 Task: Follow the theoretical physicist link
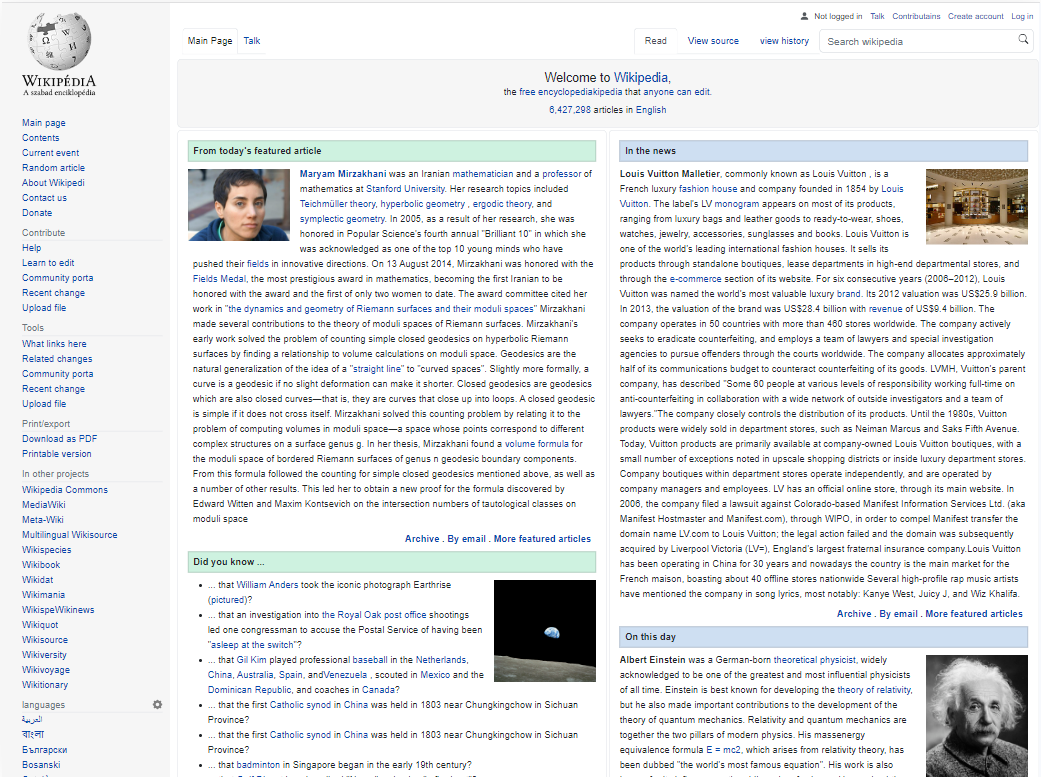pos(815,659)
